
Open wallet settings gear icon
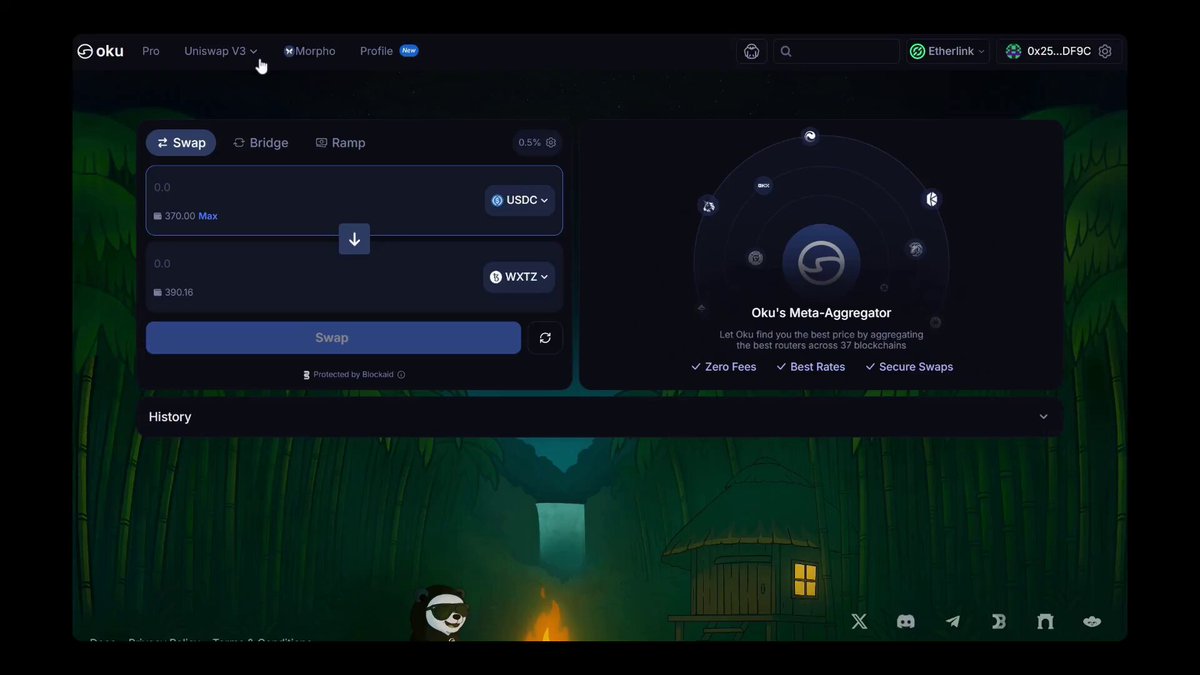tap(1105, 51)
